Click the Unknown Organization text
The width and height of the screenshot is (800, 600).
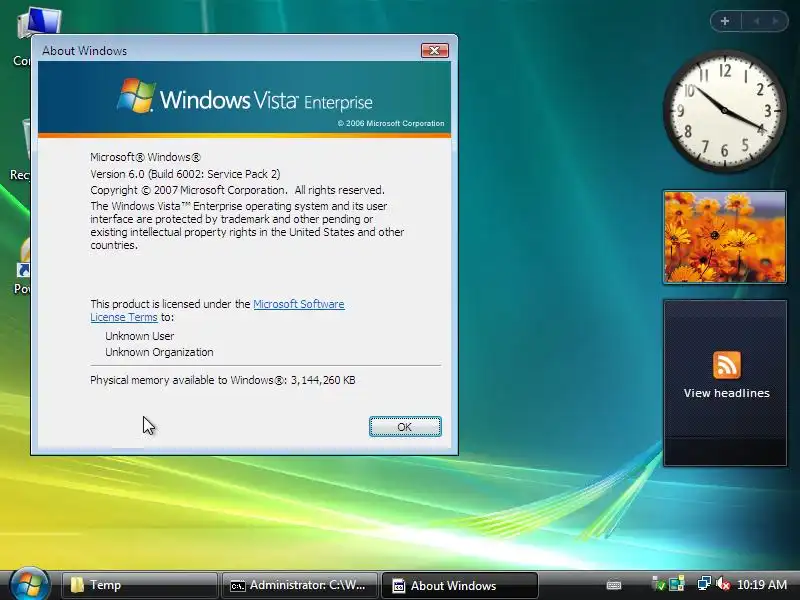click(x=159, y=352)
